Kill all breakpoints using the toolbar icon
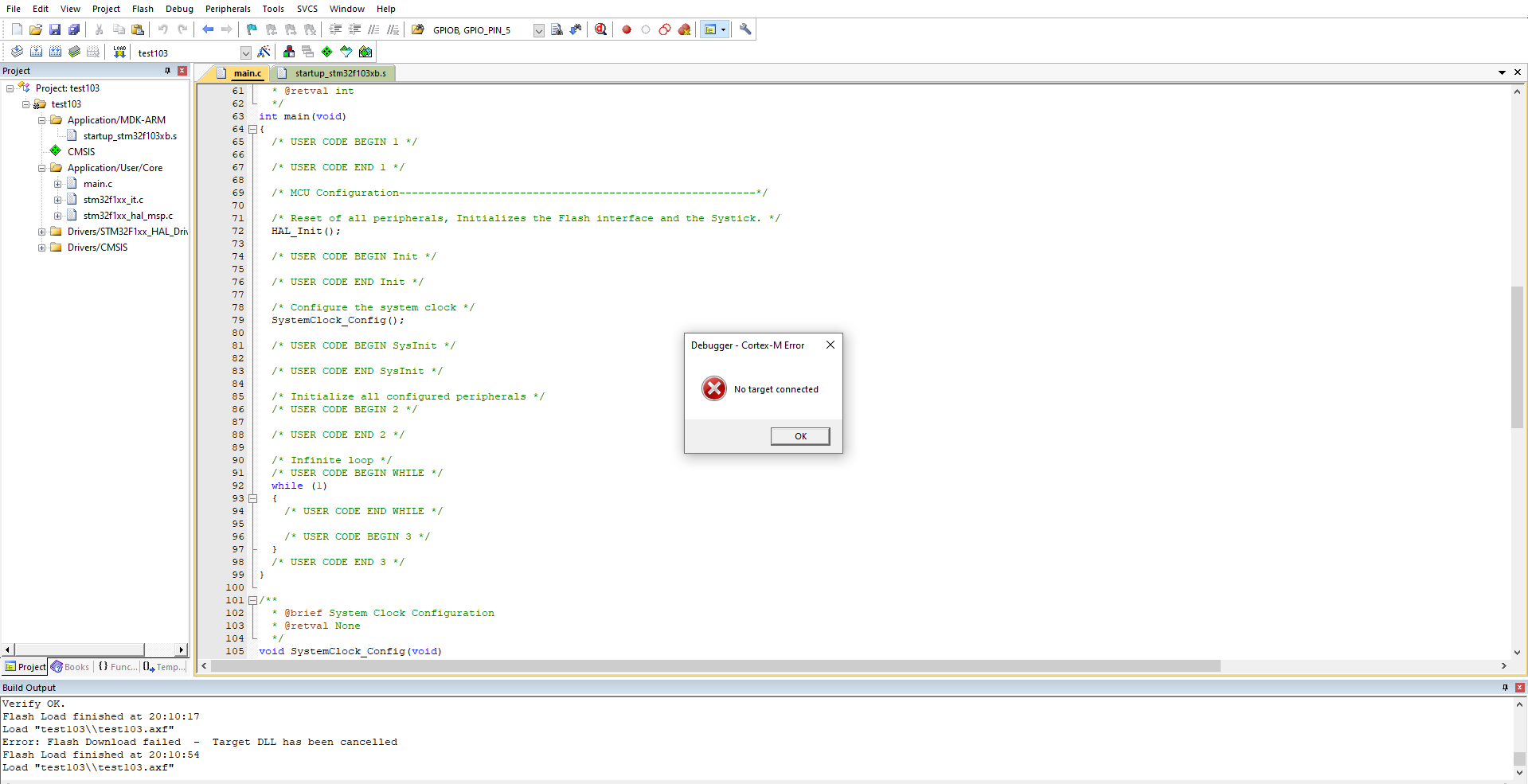 point(683,29)
